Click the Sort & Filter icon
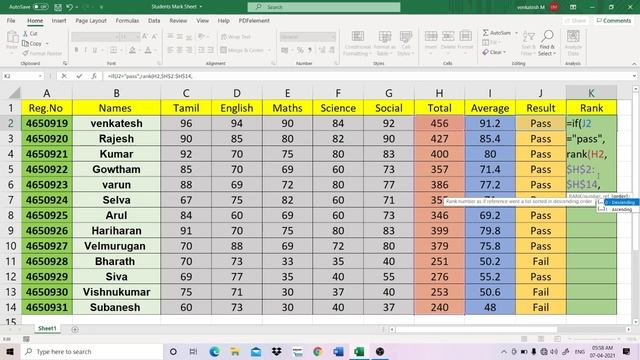The width and height of the screenshot is (640, 360). (529, 37)
